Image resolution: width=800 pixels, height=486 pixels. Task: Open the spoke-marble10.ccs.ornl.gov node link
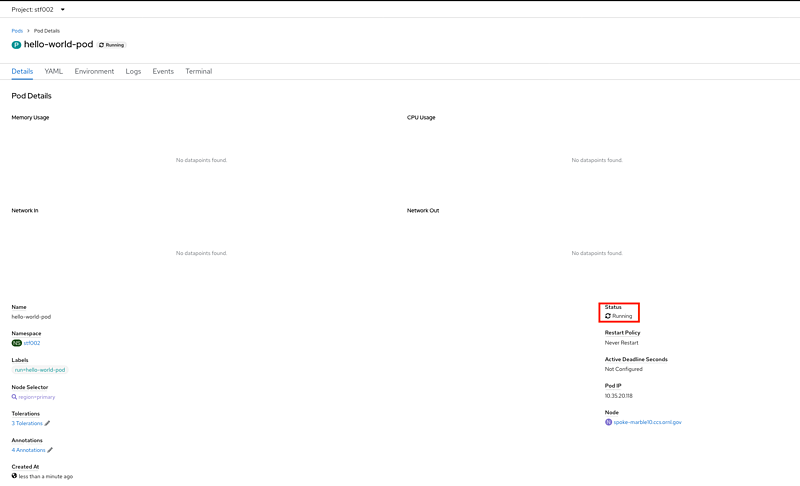(649, 422)
